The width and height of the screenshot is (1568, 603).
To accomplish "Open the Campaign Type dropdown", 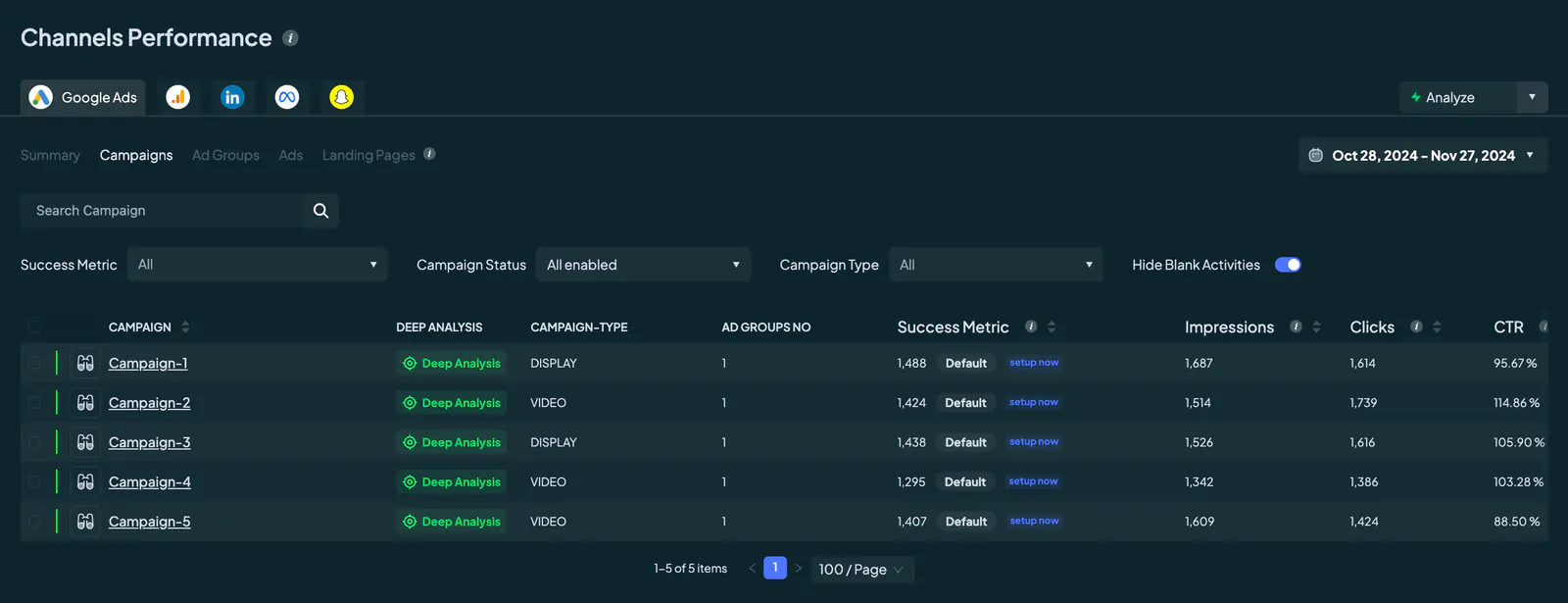I will coord(996,265).
